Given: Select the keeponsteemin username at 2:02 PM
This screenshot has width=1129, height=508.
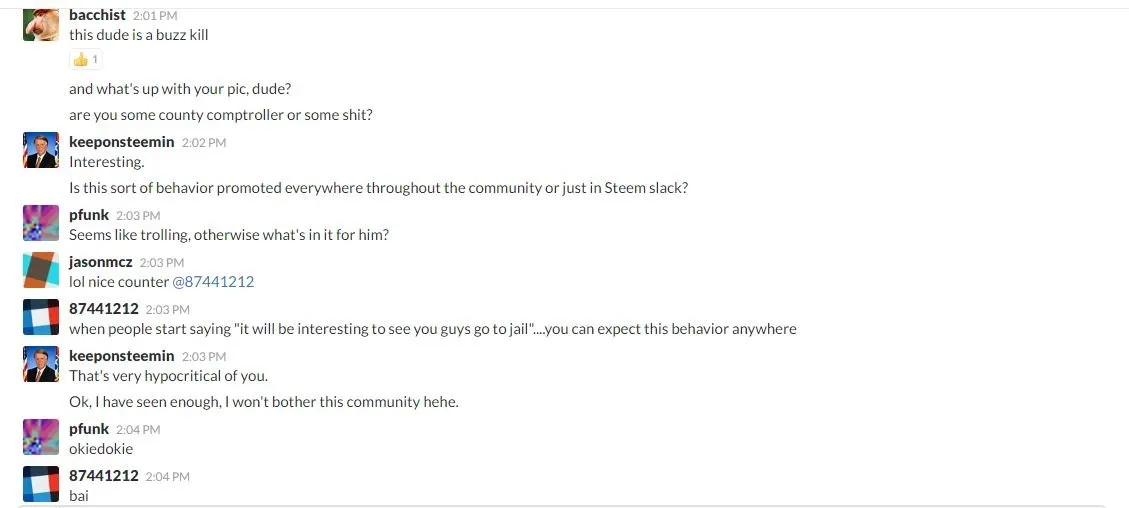Looking at the screenshot, I should click(122, 142).
